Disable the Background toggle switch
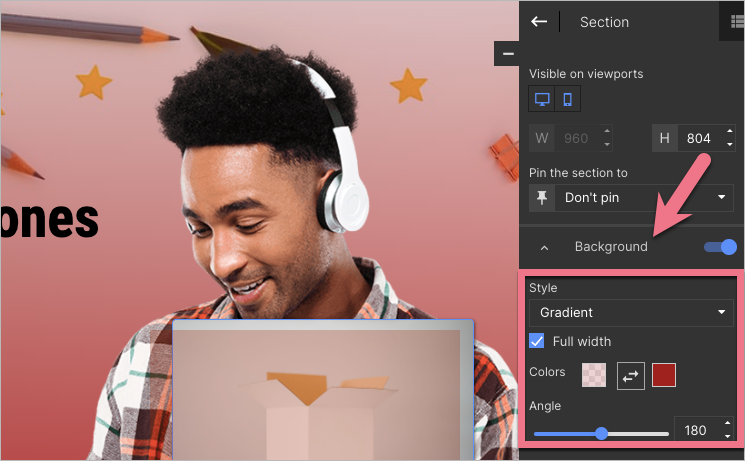This screenshot has width=745, height=461. 720,247
